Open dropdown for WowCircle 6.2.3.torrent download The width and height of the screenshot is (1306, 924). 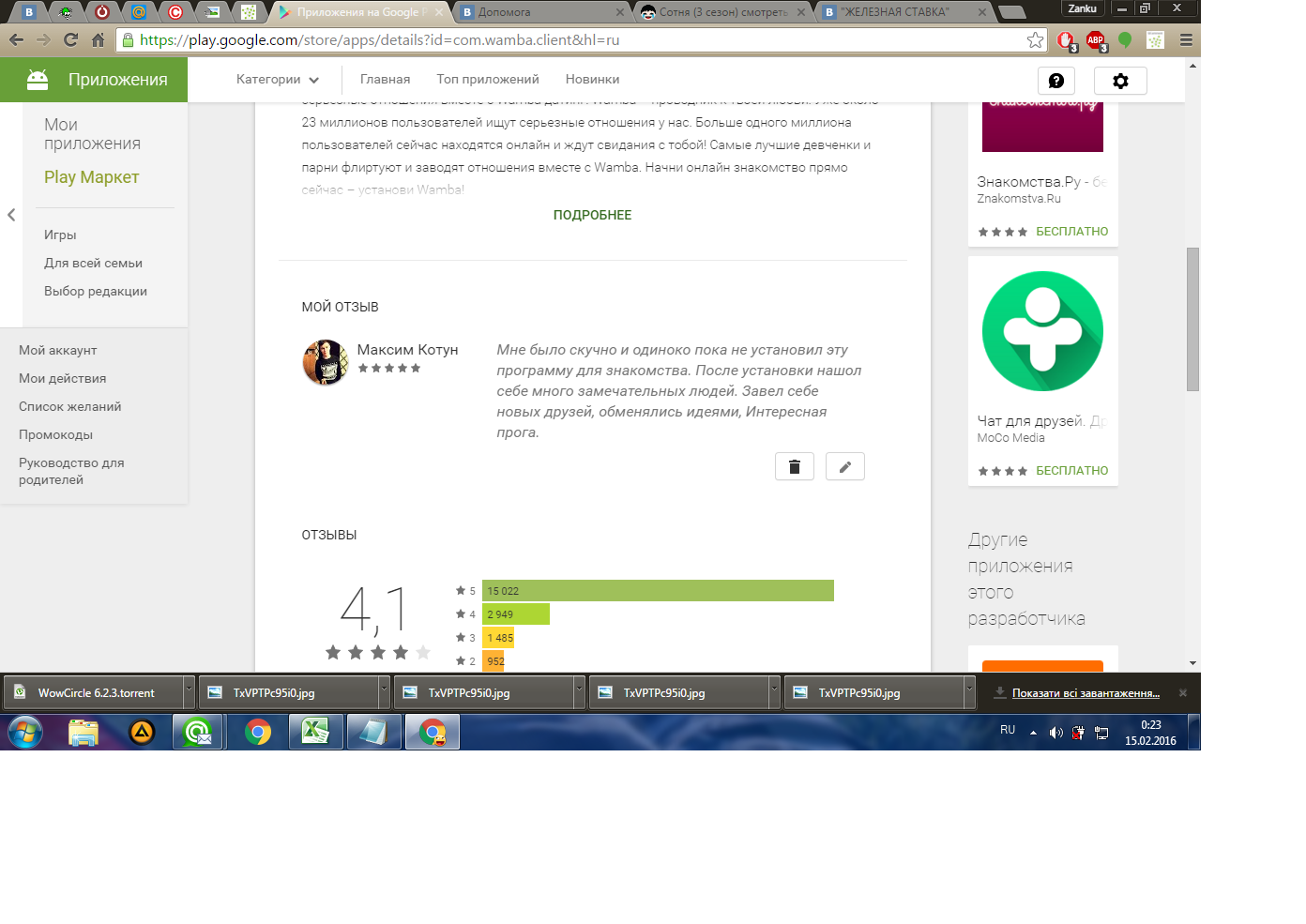point(189,692)
